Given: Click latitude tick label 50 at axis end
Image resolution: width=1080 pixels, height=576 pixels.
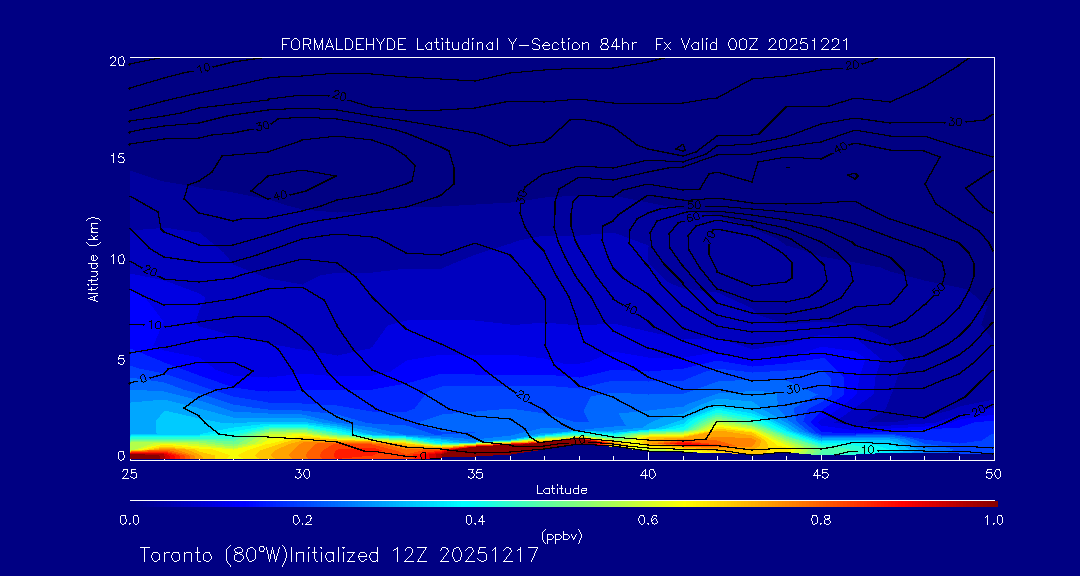Looking at the screenshot, I should click(993, 473).
